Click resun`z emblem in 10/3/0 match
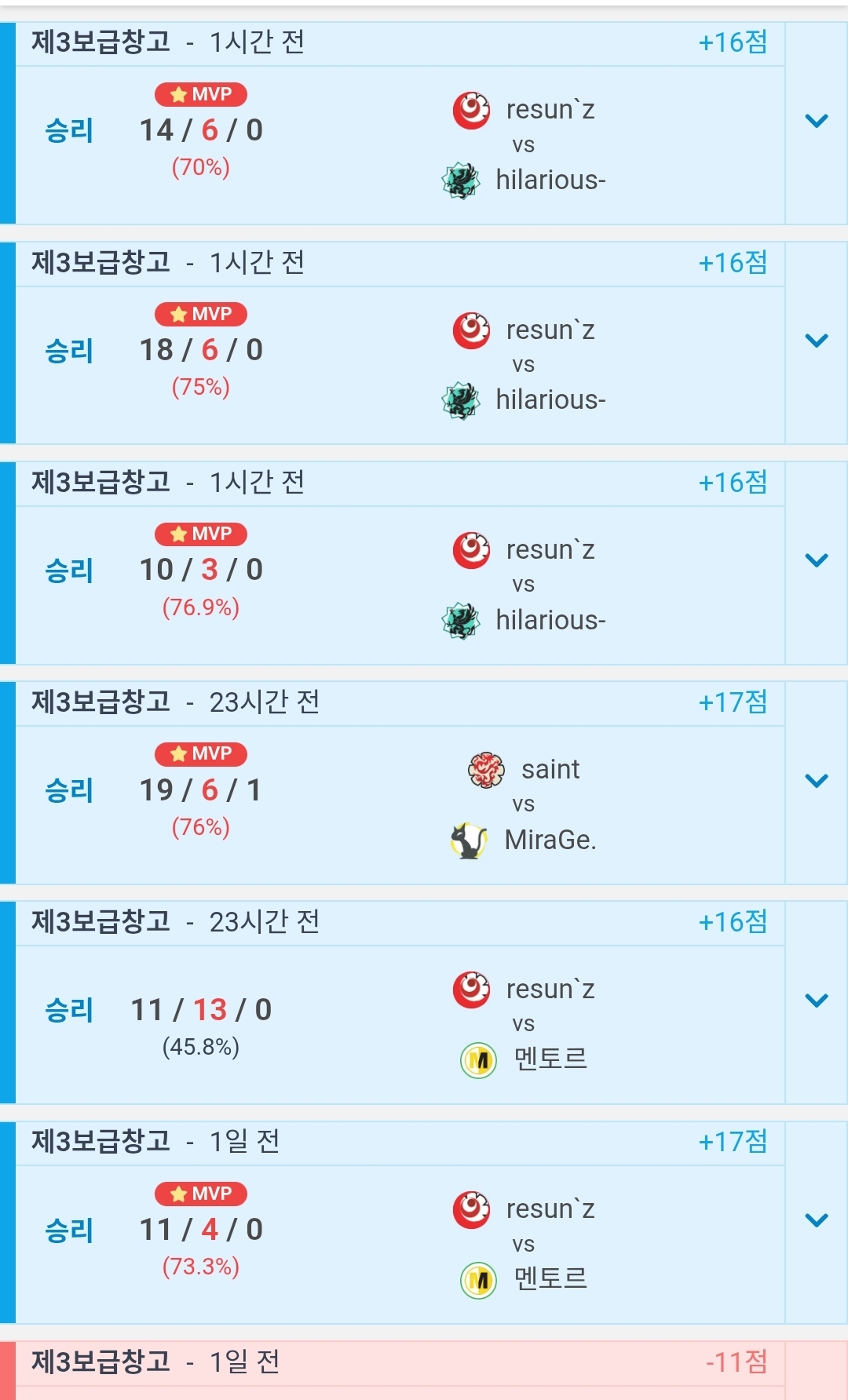Screen dimensions: 848x1400 coord(471,550)
